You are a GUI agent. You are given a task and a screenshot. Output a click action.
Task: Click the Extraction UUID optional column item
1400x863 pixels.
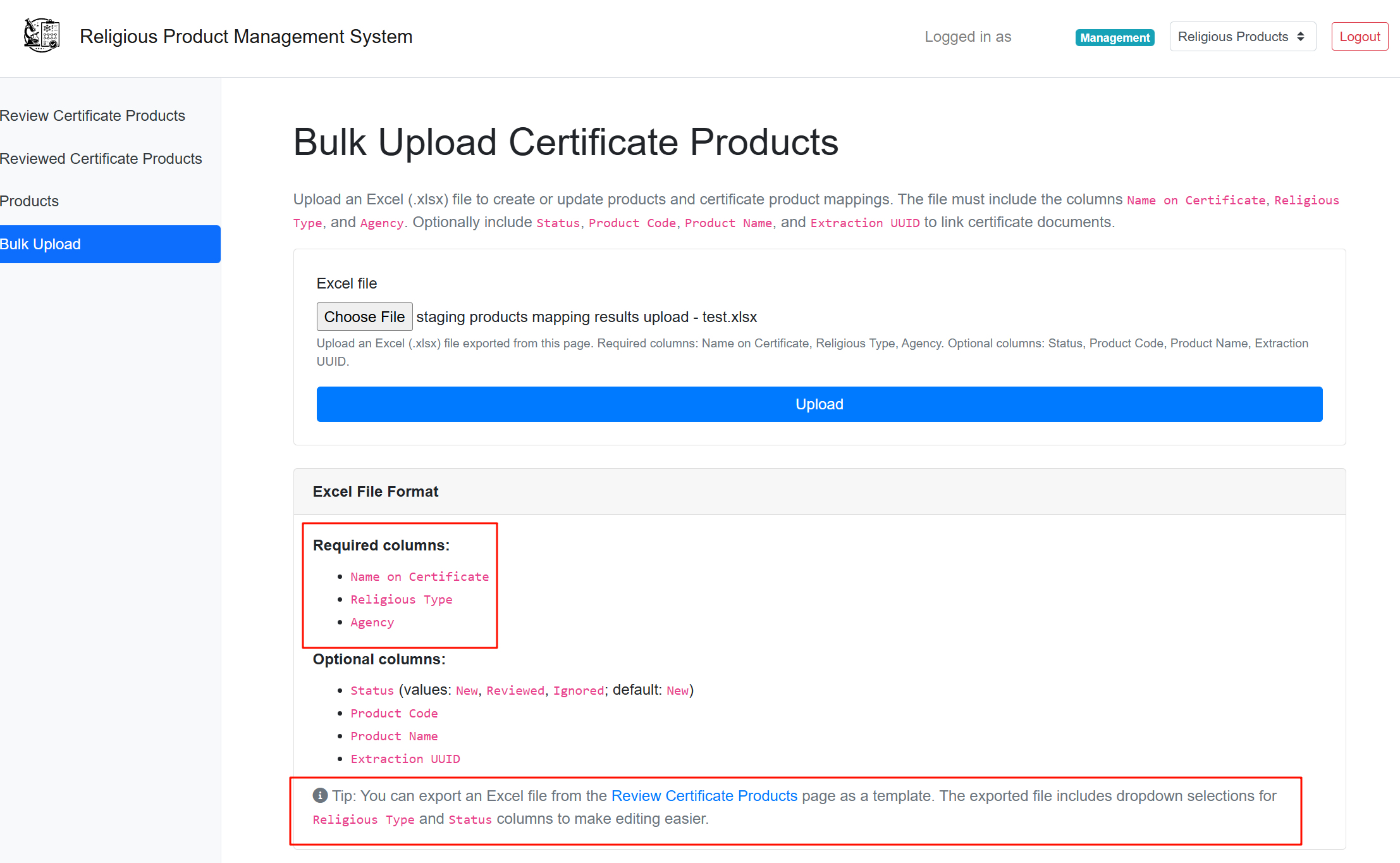click(x=405, y=759)
